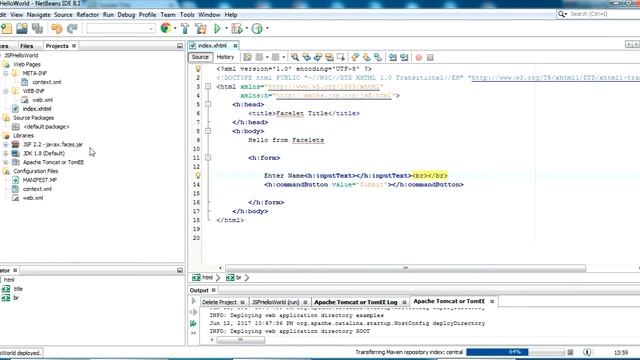Click the editor horizontal scrollbar
640x360 pixels.
coord(405,268)
